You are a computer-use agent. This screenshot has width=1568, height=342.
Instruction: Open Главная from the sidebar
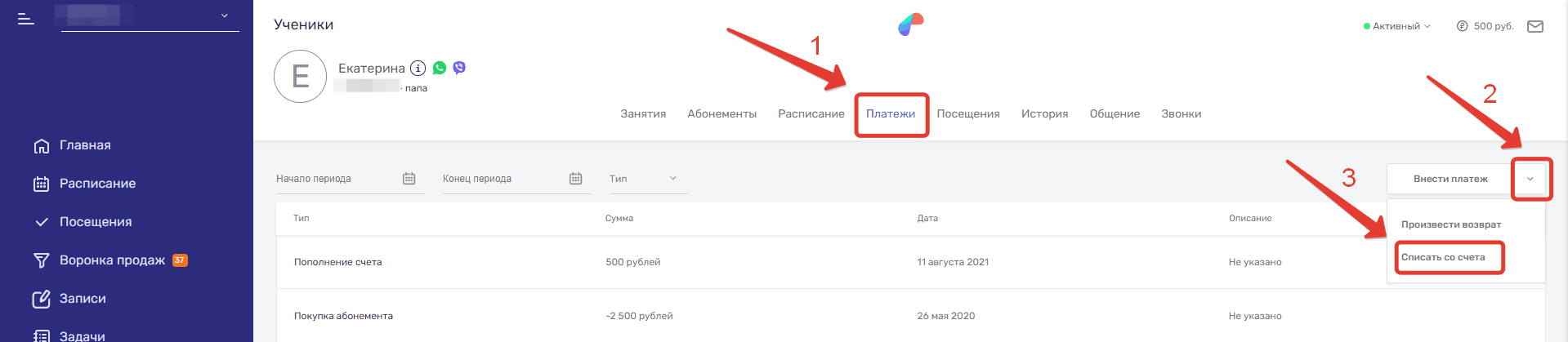85,145
